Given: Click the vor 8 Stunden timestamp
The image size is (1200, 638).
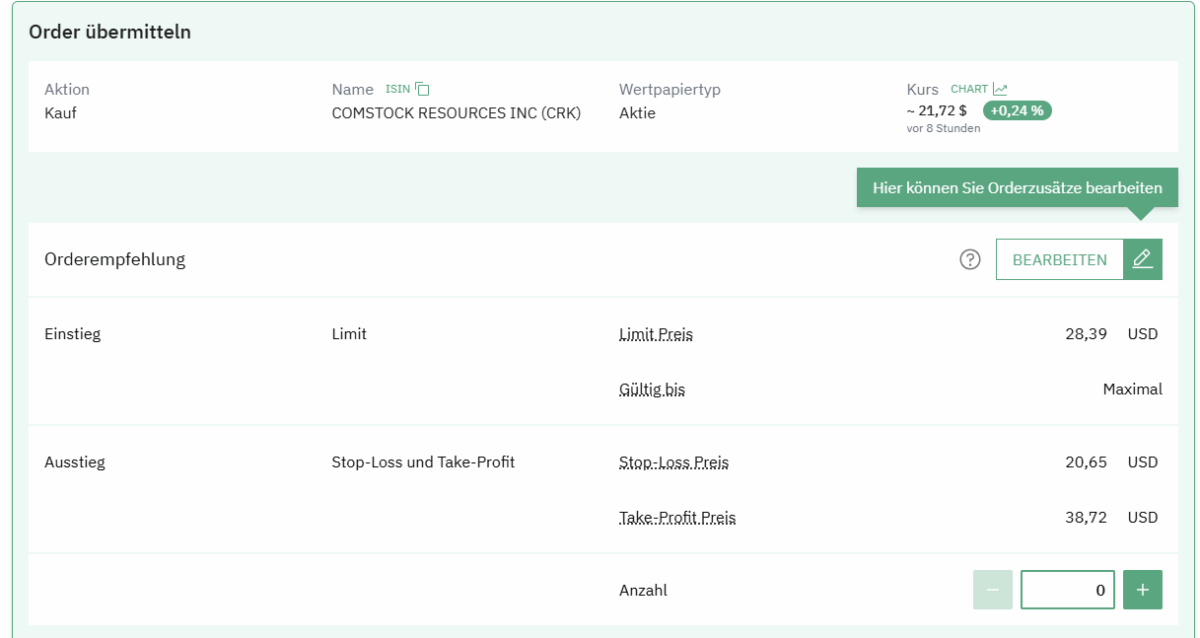Looking at the screenshot, I should 943,128.
